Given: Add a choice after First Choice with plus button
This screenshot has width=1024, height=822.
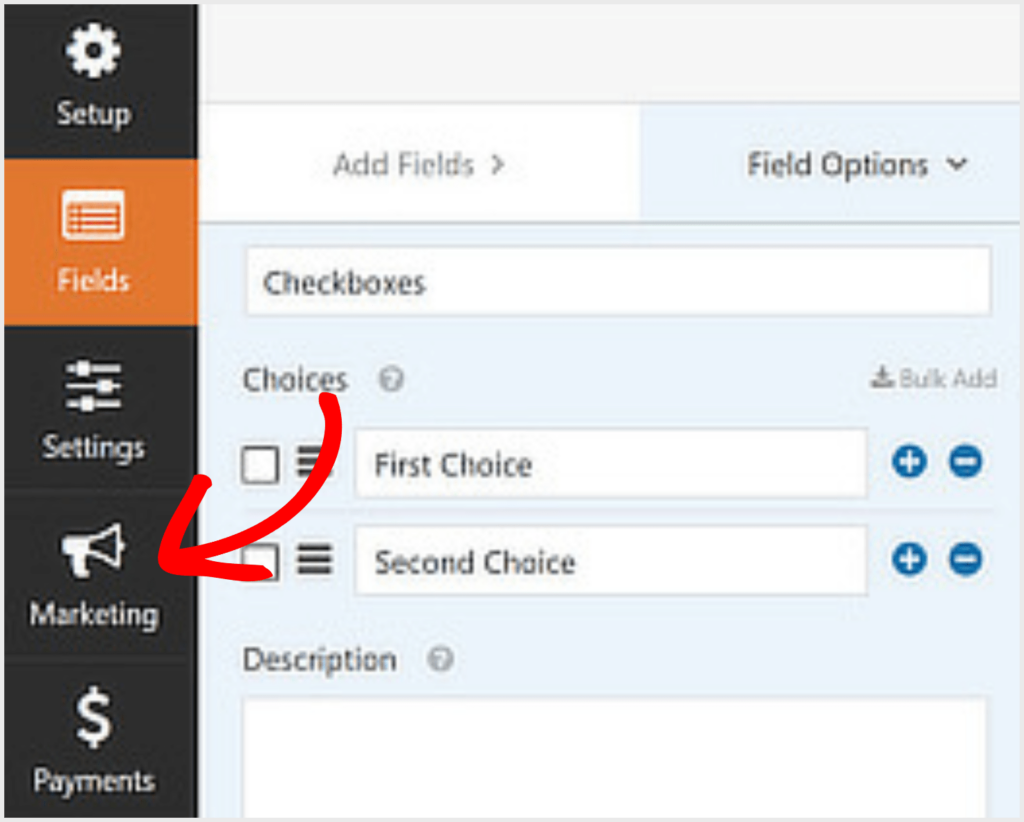Looking at the screenshot, I should (909, 462).
